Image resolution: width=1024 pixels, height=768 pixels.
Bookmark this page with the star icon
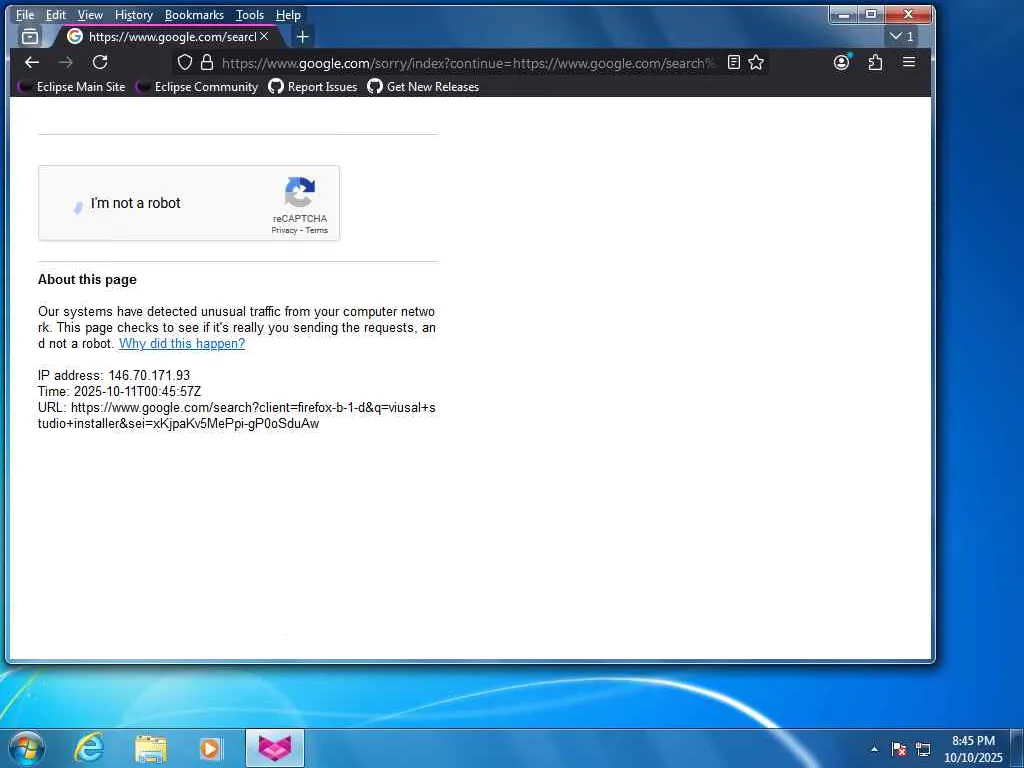[756, 63]
